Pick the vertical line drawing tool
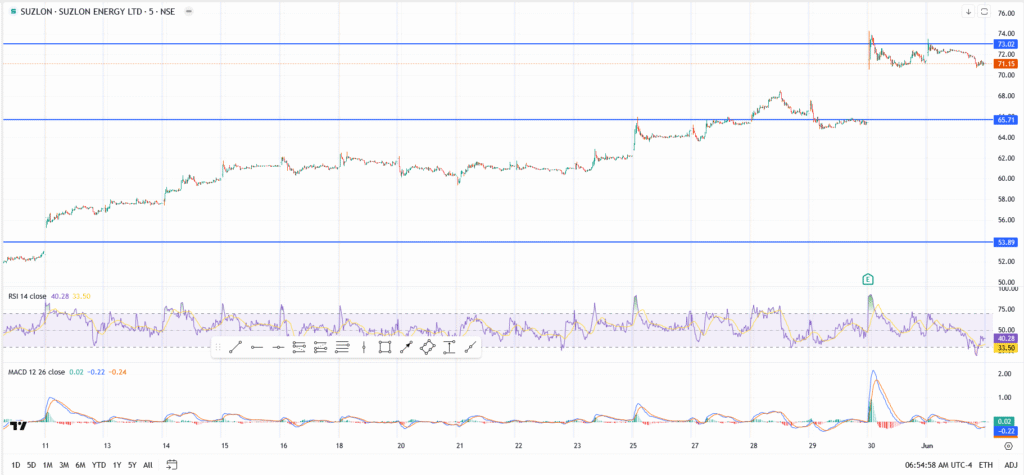The width and height of the screenshot is (1024, 475). (363, 347)
